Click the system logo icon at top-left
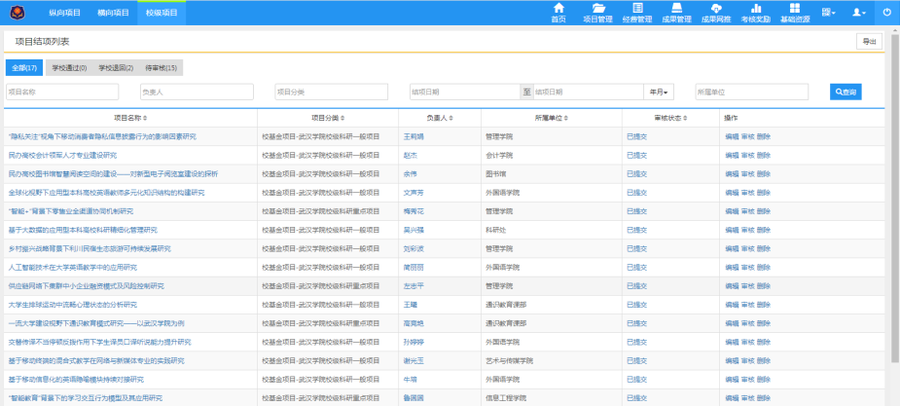The image size is (900, 406). pyautogui.click(x=17, y=12)
